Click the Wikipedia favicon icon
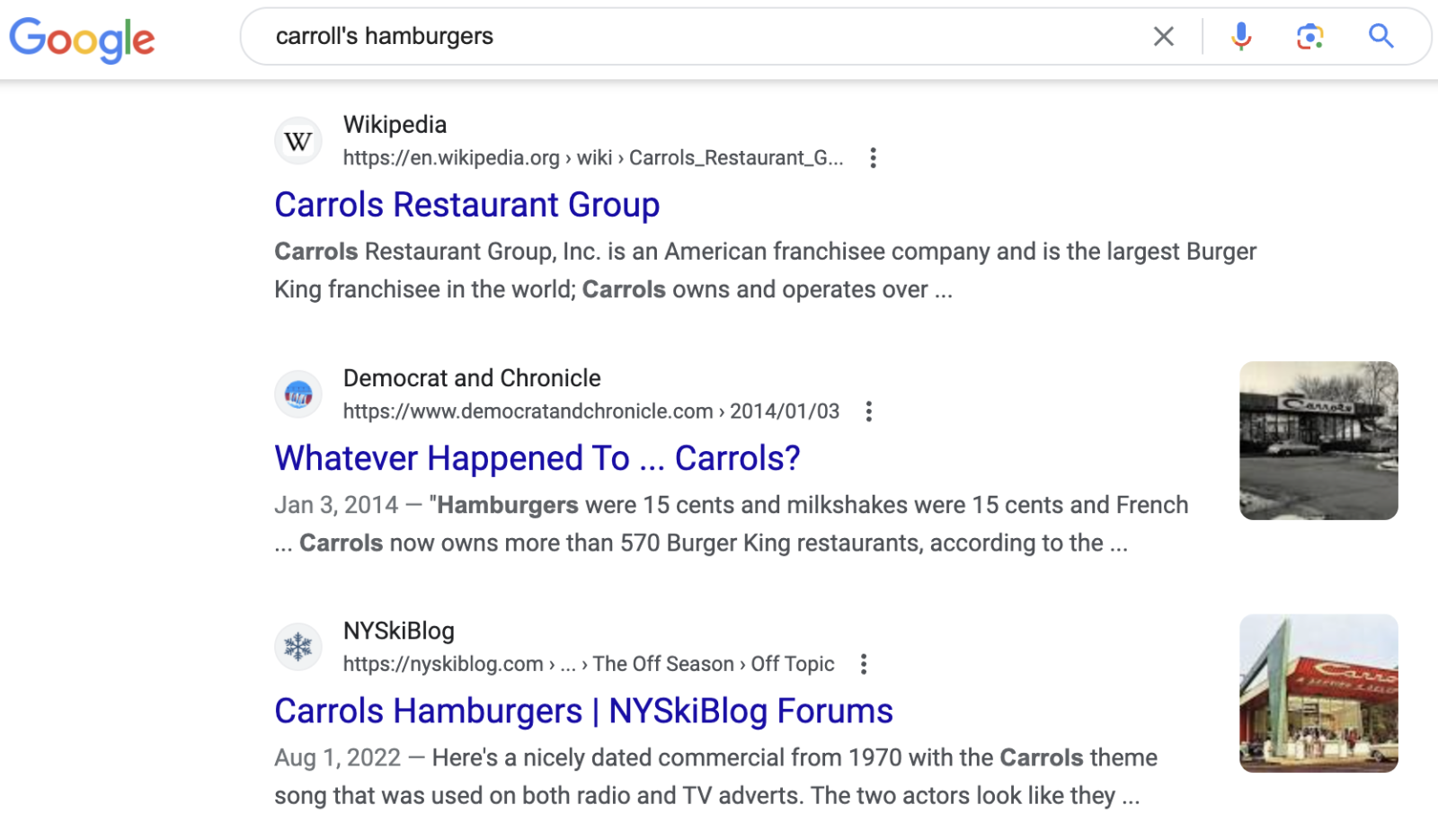 pos(298,141)
